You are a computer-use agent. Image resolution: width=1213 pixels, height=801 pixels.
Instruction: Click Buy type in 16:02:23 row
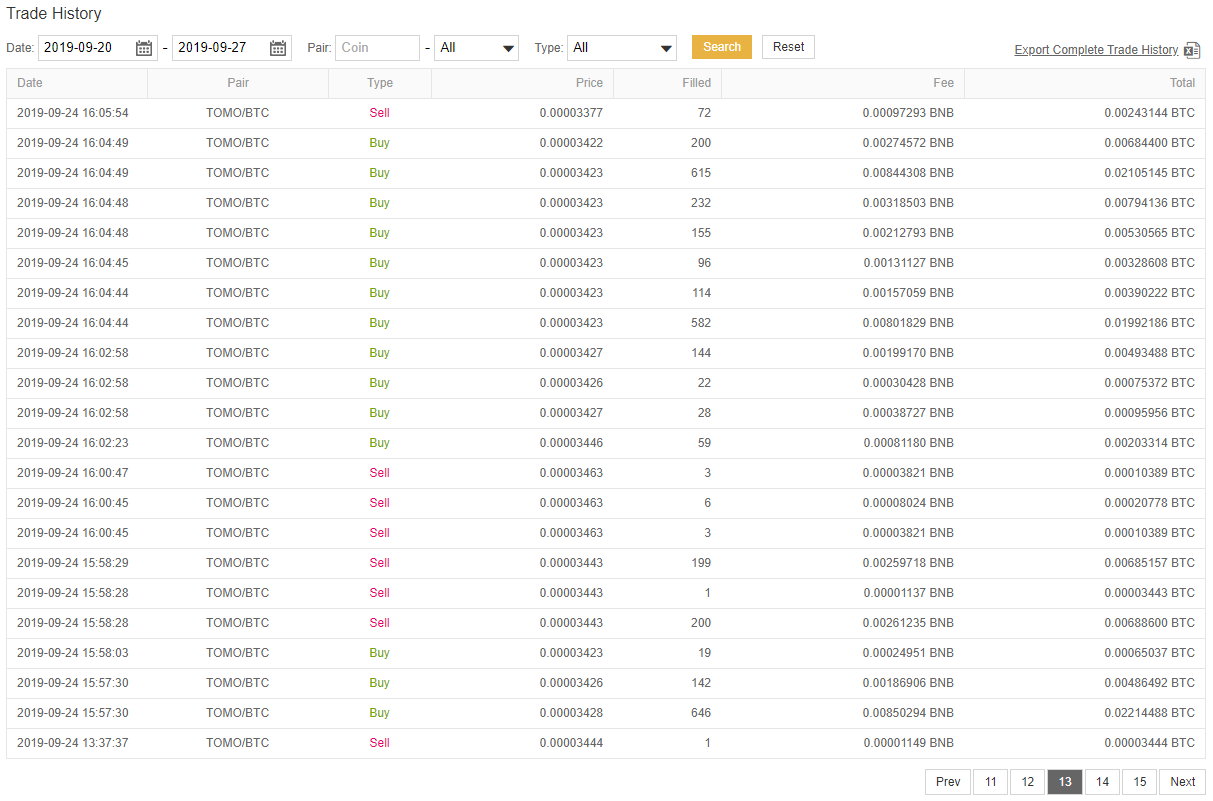(x=379, y=443)
